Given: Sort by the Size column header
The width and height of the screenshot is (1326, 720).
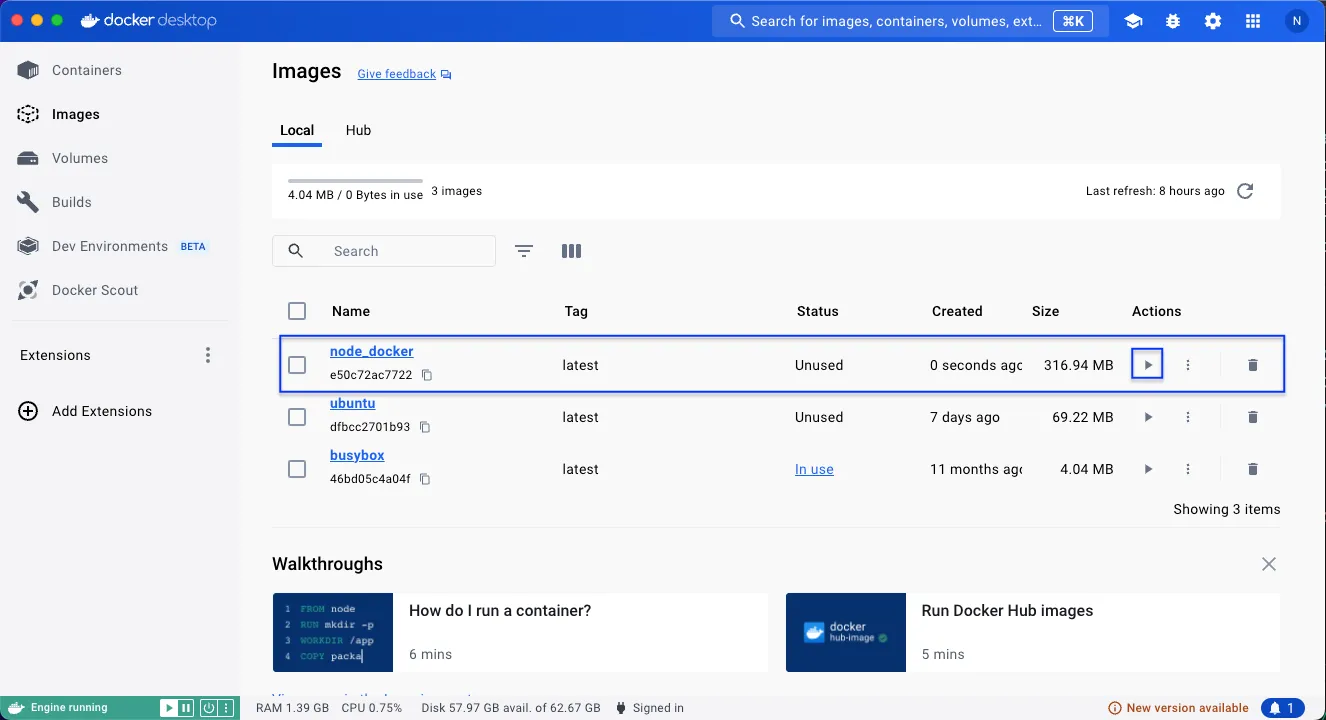Looking at the screenshot, I should (x=1045, y=311).
